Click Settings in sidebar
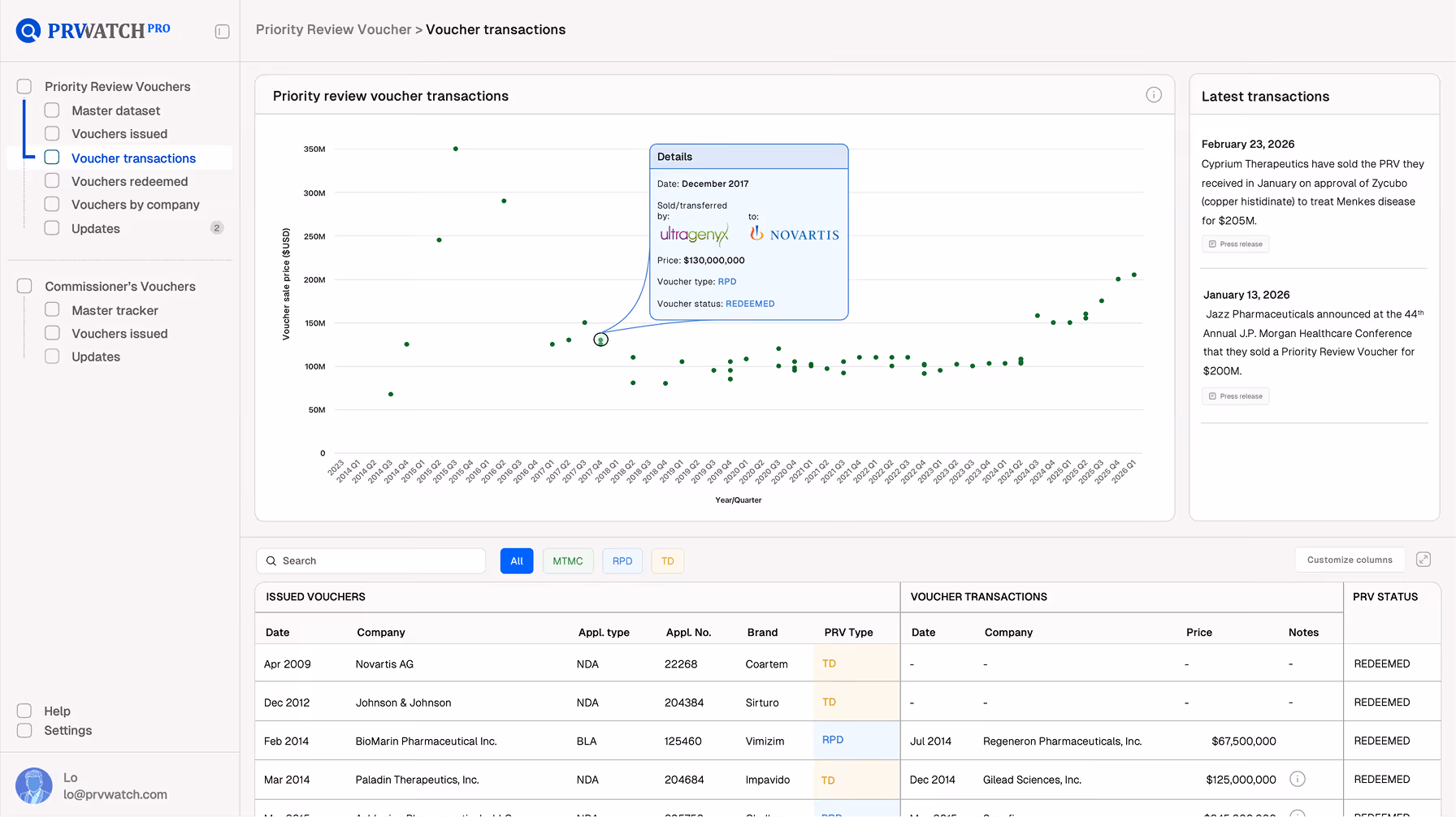Viewport: 1456px width, 817px height. coord(67,731)
